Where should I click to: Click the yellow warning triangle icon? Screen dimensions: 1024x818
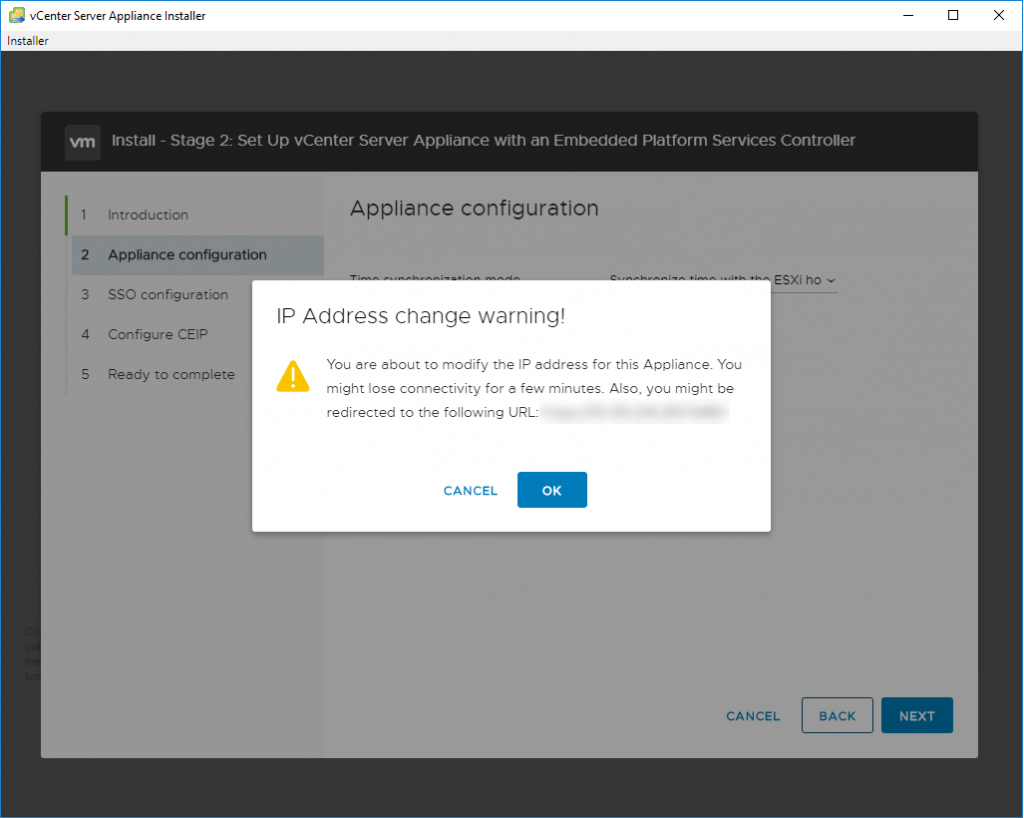(x=293, y=376)
